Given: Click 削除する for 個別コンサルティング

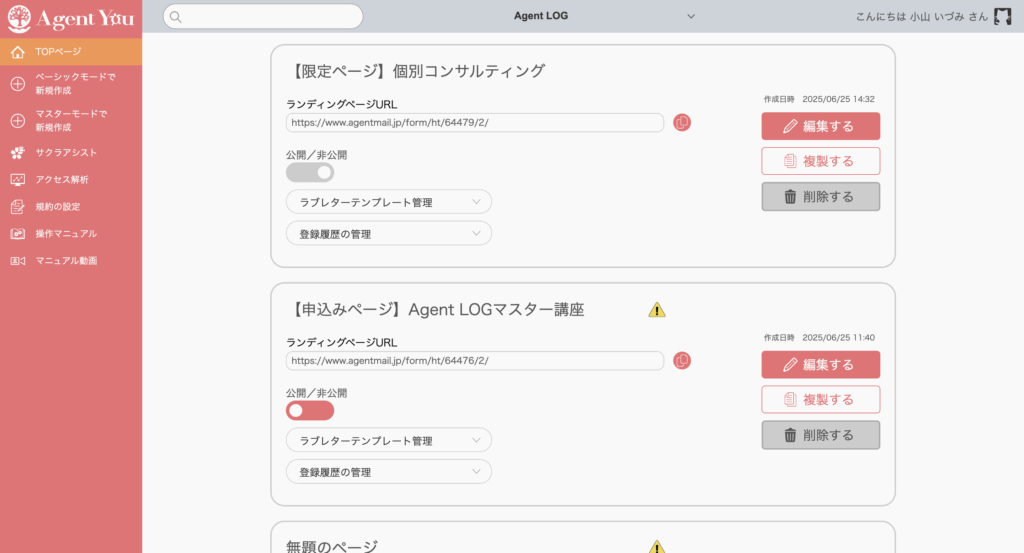Looking at the screenshot, I should coord(820,197).
